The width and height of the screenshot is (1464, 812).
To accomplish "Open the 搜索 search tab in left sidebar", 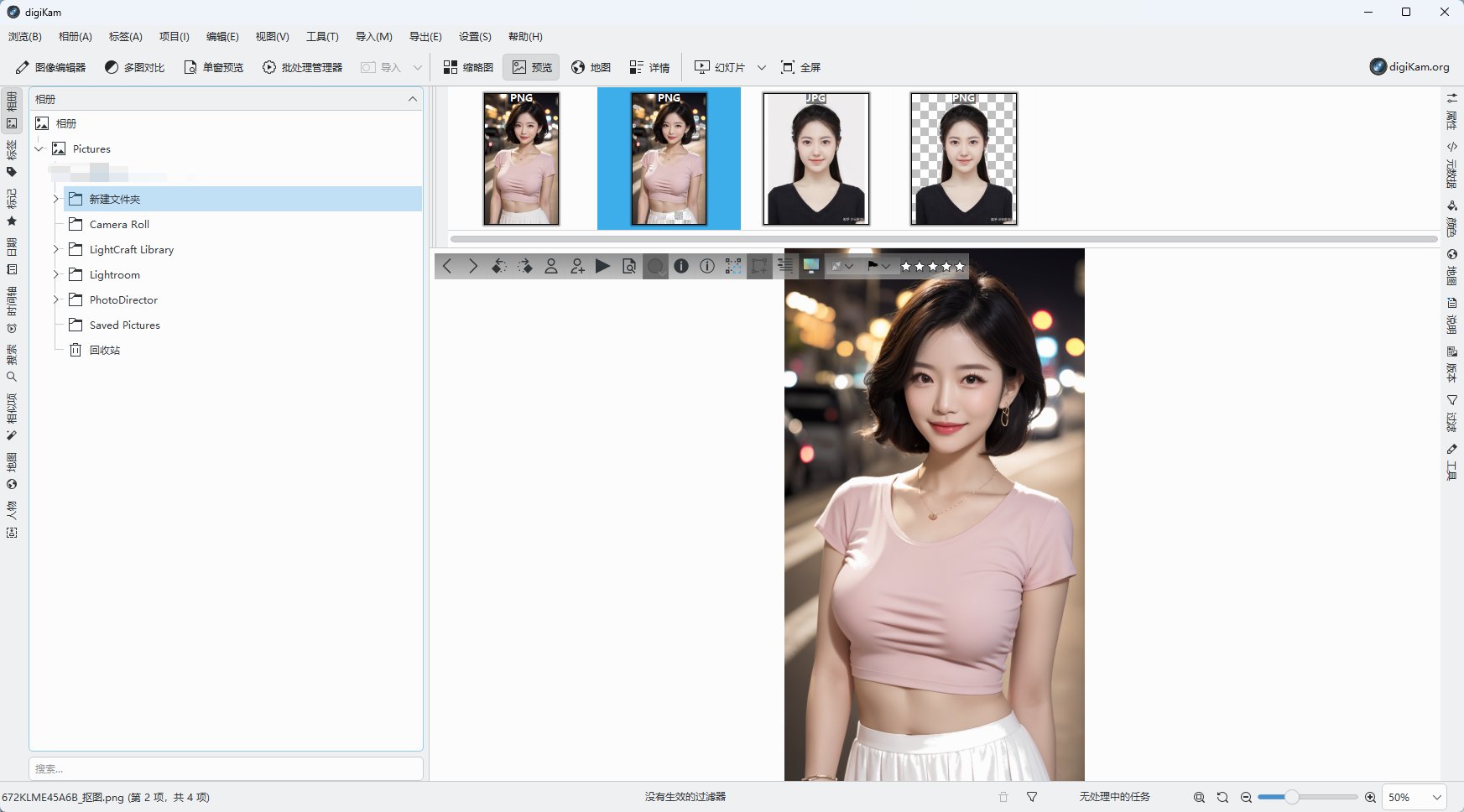I will pos(12,362).
